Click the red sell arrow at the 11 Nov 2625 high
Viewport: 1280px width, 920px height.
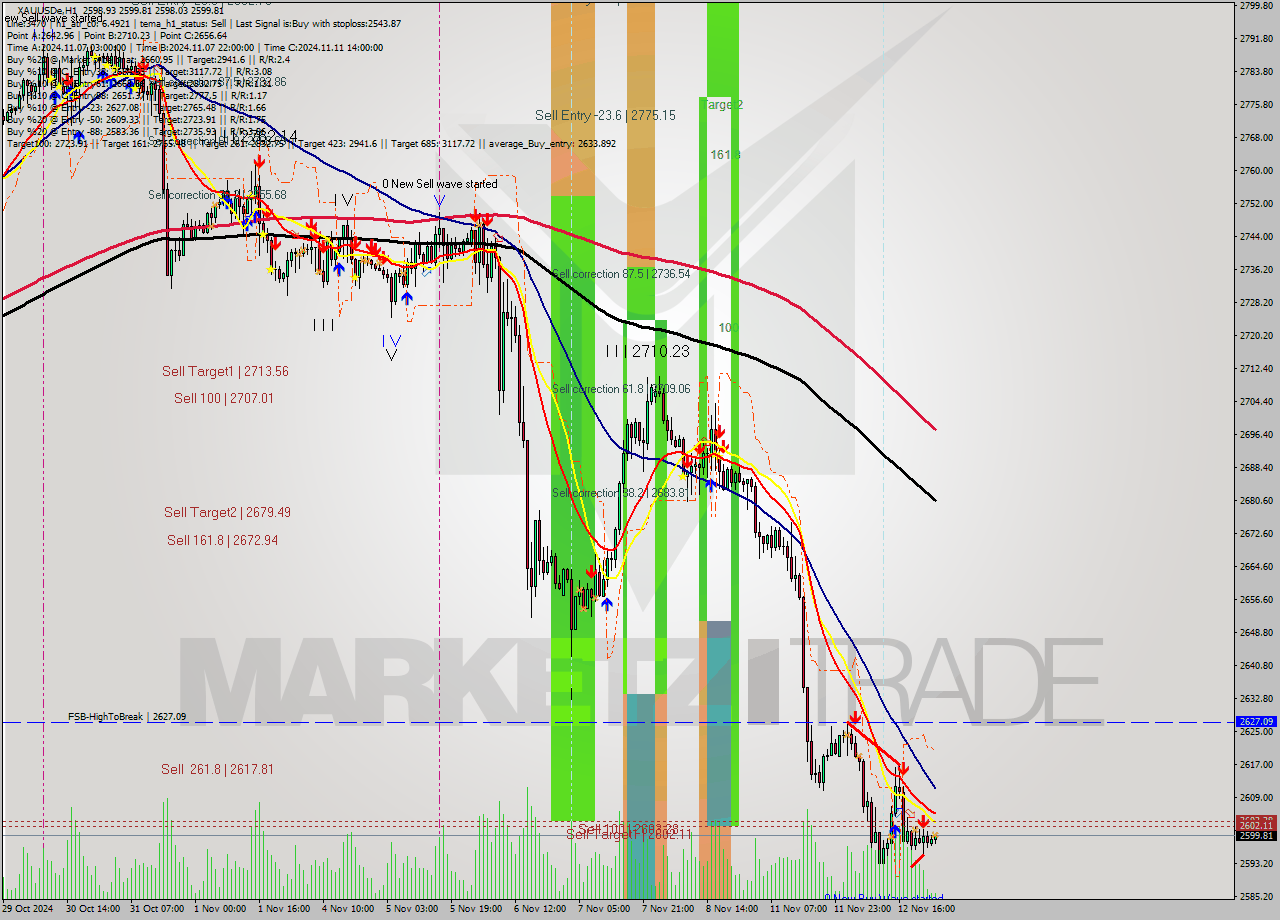click(x=855, y=718)
